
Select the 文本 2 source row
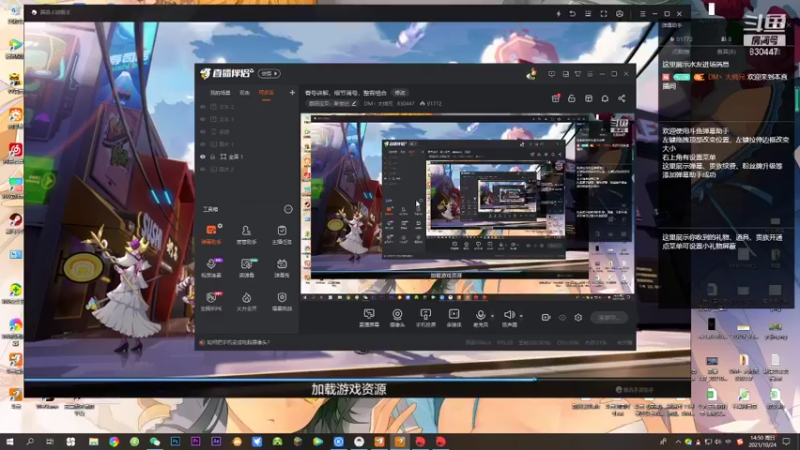(247, 107)
